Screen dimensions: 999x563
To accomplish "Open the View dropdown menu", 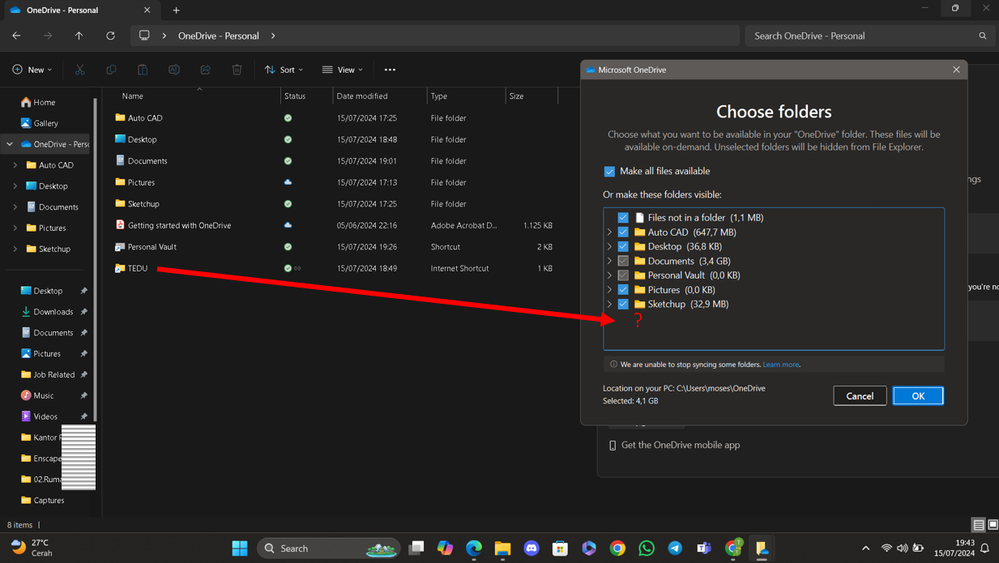I will [342, 69].
